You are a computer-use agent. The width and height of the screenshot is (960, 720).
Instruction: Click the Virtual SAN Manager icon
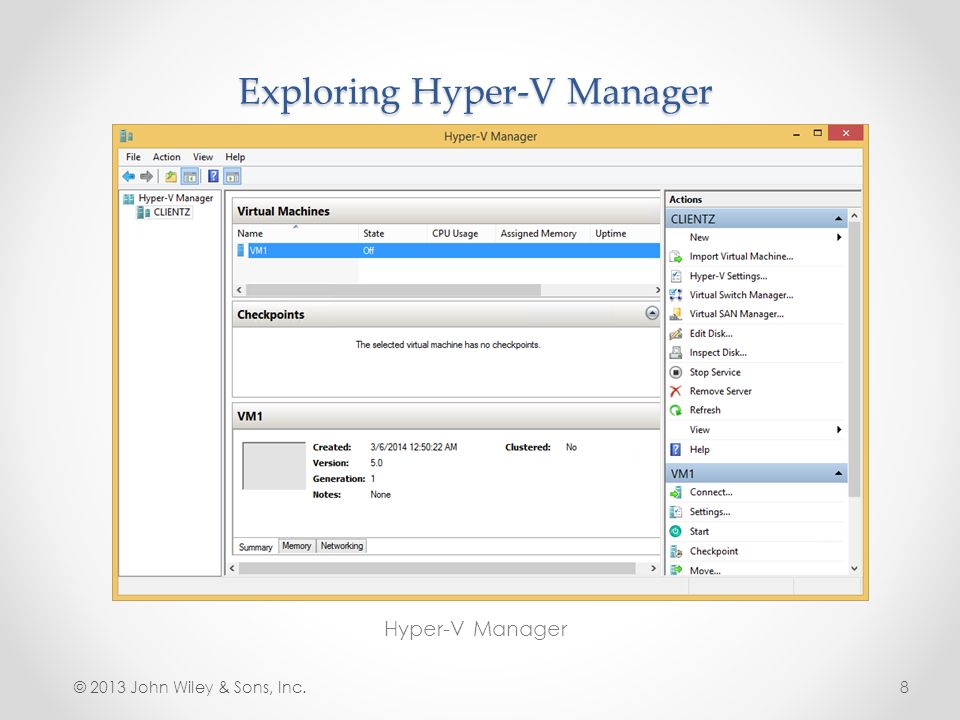click(676, 314)
